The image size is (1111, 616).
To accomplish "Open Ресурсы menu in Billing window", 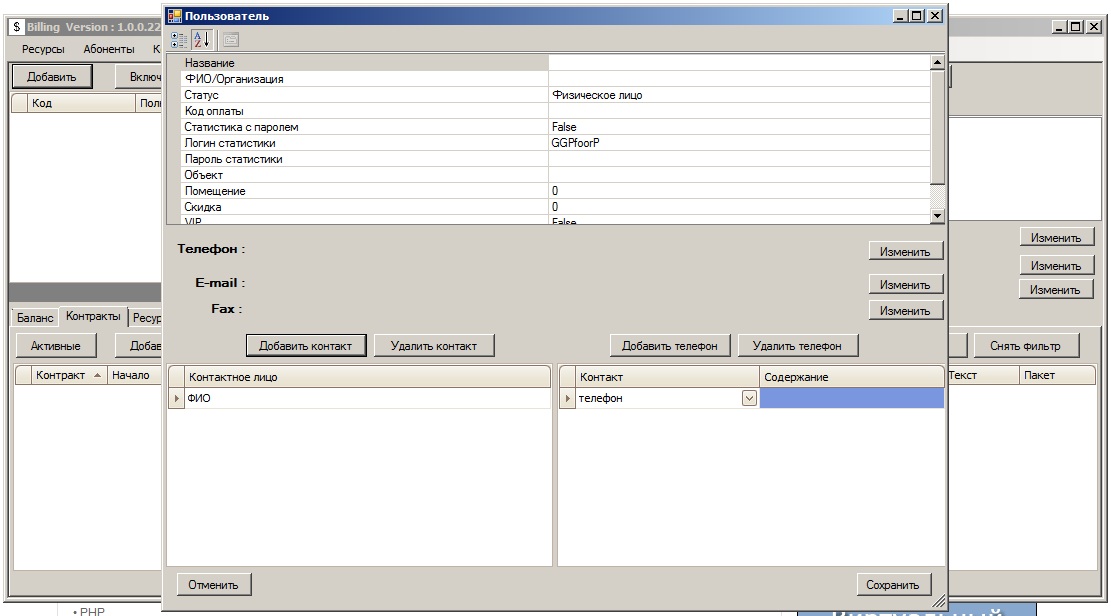I will [43, 49].
